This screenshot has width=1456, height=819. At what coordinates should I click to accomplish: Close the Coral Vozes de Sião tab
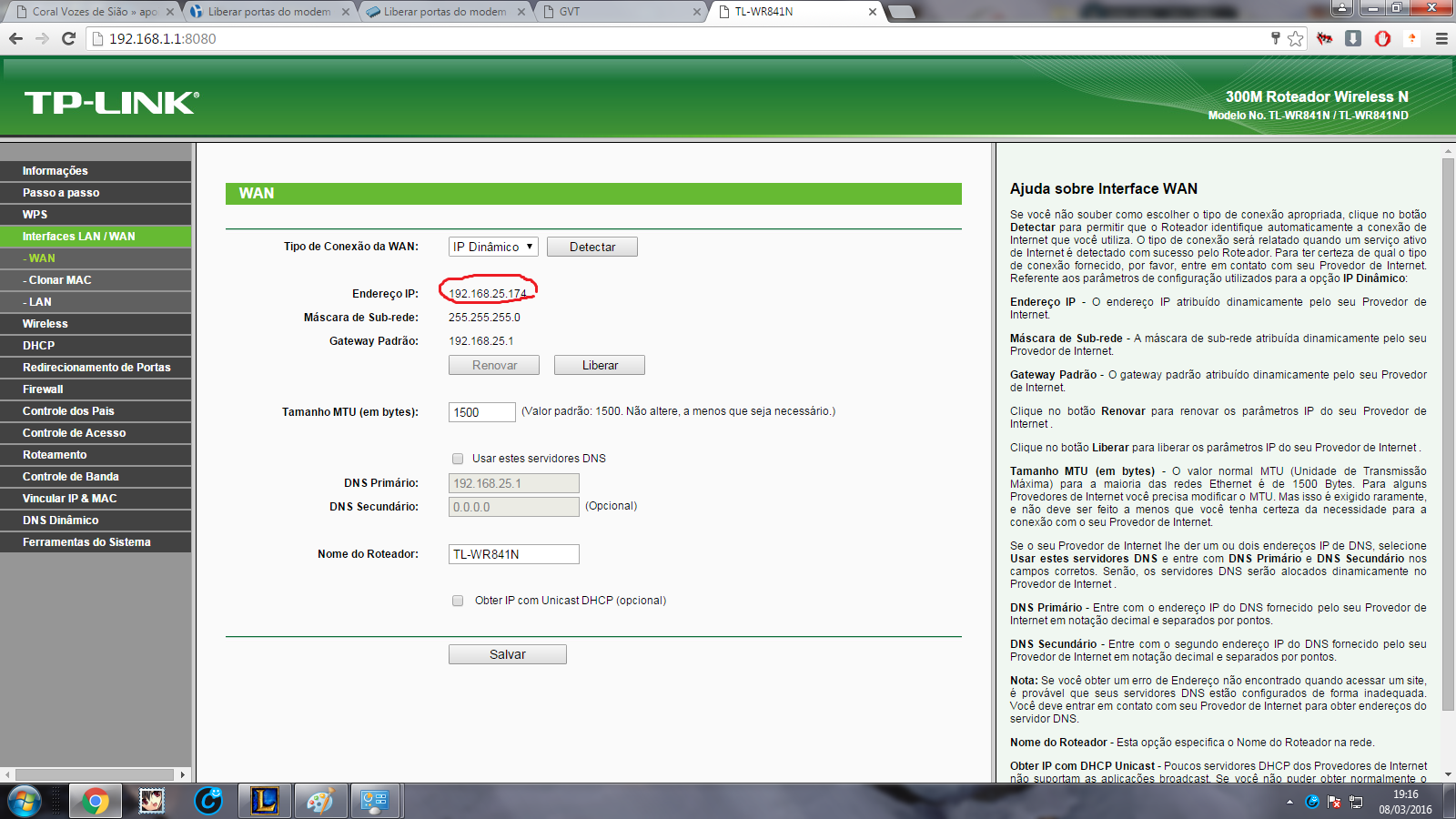tap(169, 12)
